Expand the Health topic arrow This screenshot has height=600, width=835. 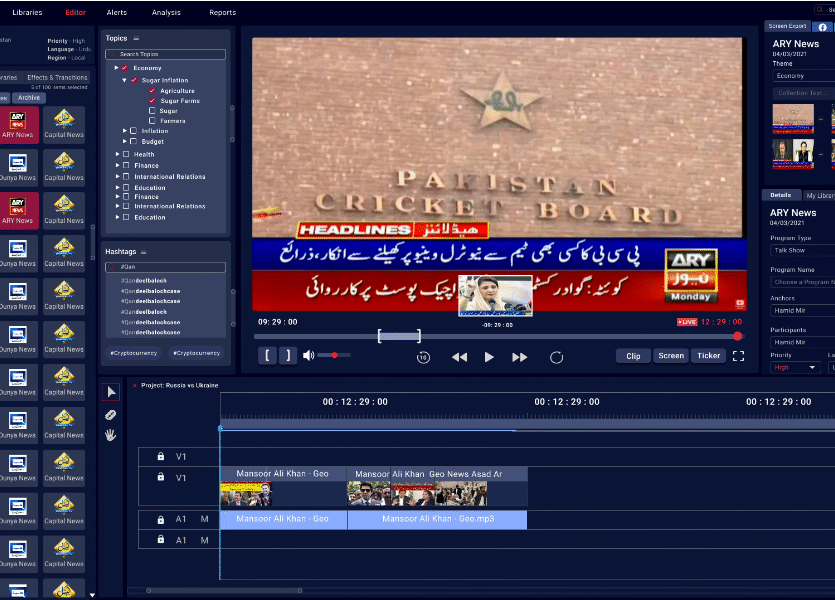click(x=117, y=154)
